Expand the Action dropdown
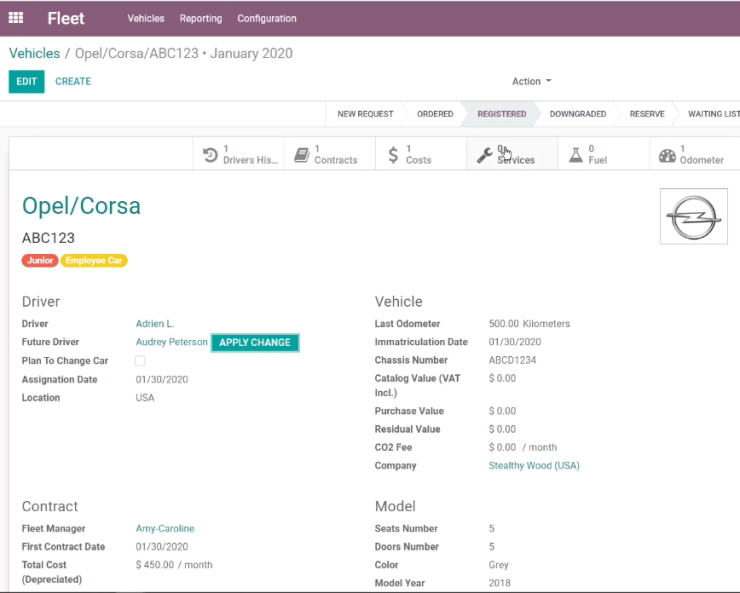 click(x=531, y=81)
